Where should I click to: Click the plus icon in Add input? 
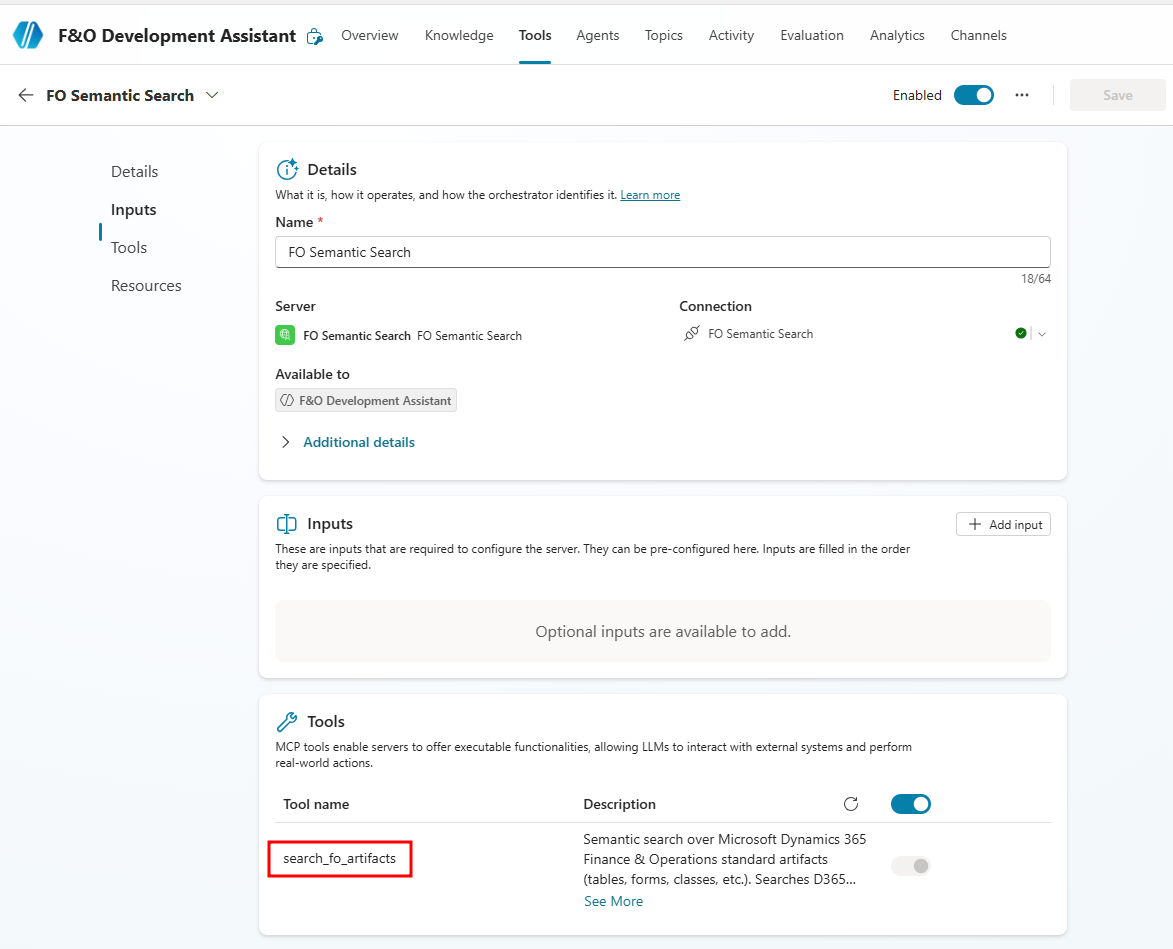pos(975,524)
